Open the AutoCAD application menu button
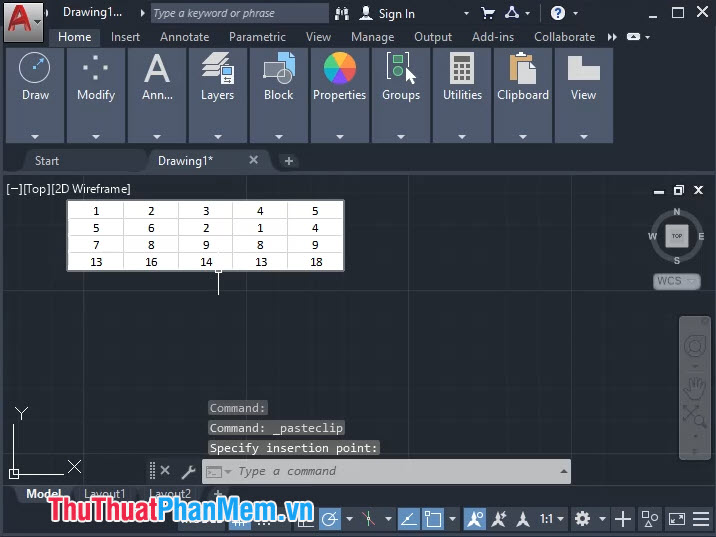This screenshot has height=537, width=716. (23, 21)
